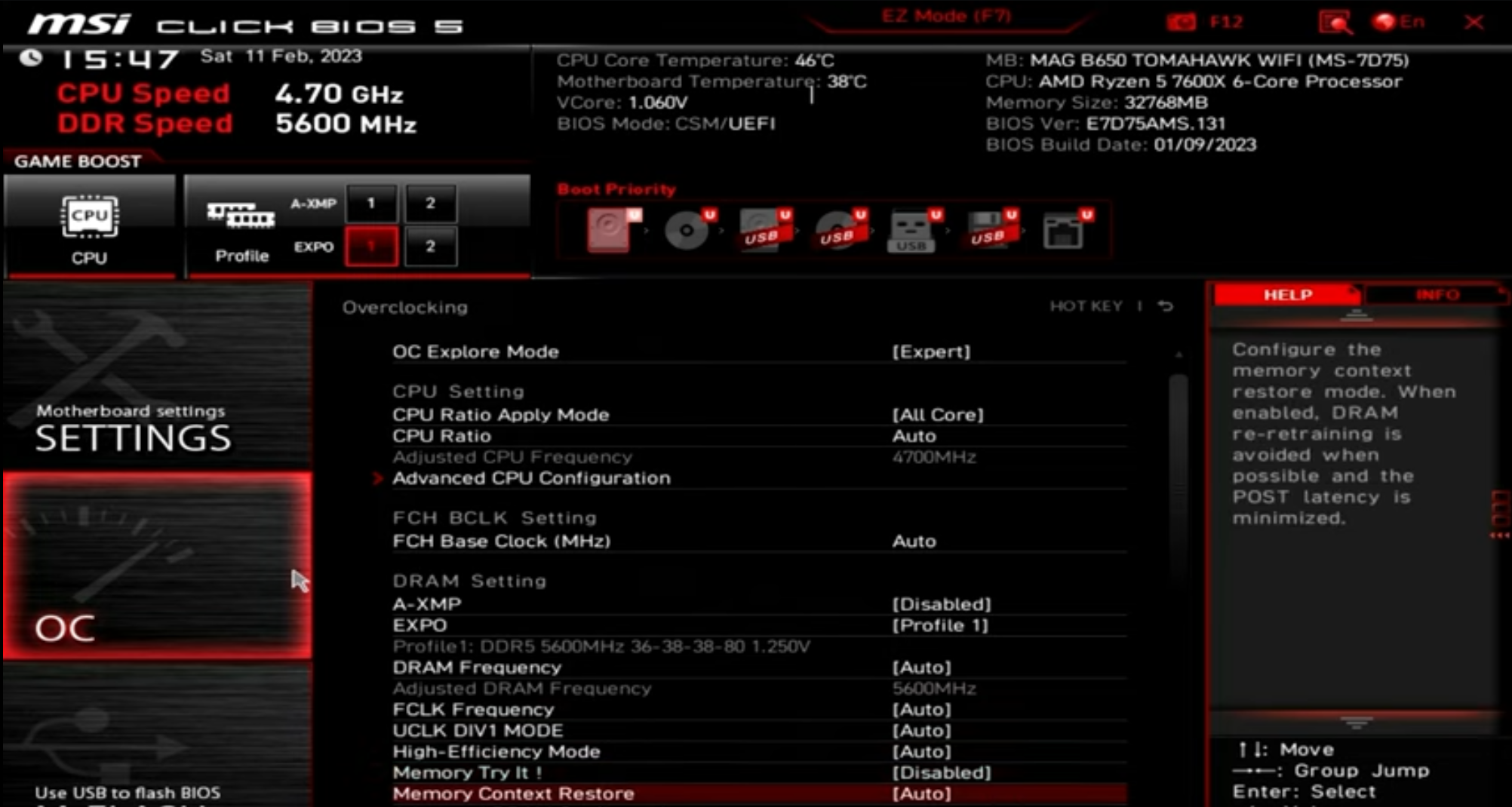Click the DRAM Setting section header

[469, 581]
